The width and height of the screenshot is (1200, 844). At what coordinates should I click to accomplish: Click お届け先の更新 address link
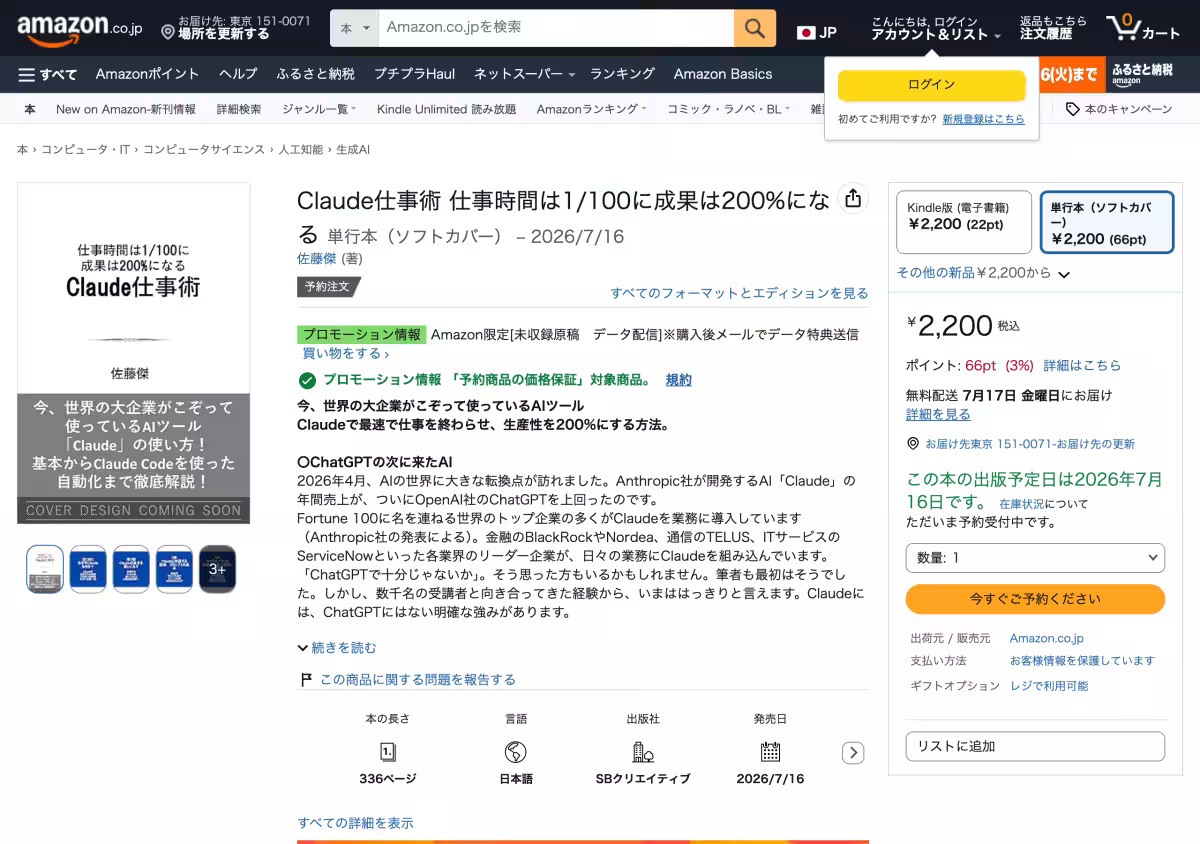[1030, 444]
